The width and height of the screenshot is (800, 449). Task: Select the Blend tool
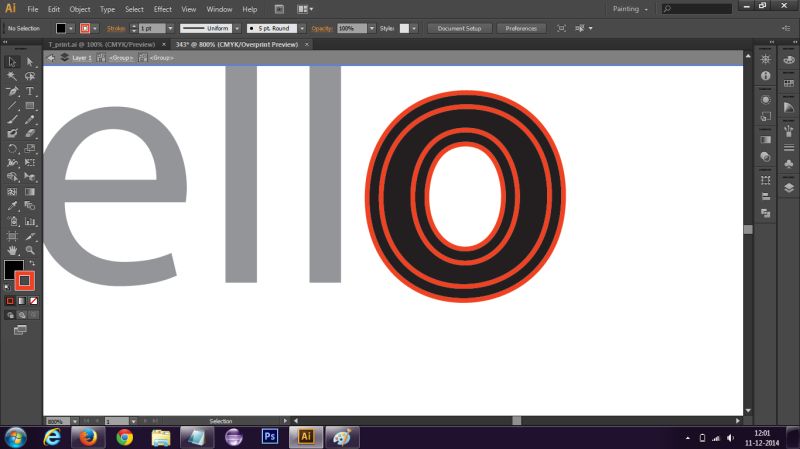pyautogui.click(x=30, y=206)
